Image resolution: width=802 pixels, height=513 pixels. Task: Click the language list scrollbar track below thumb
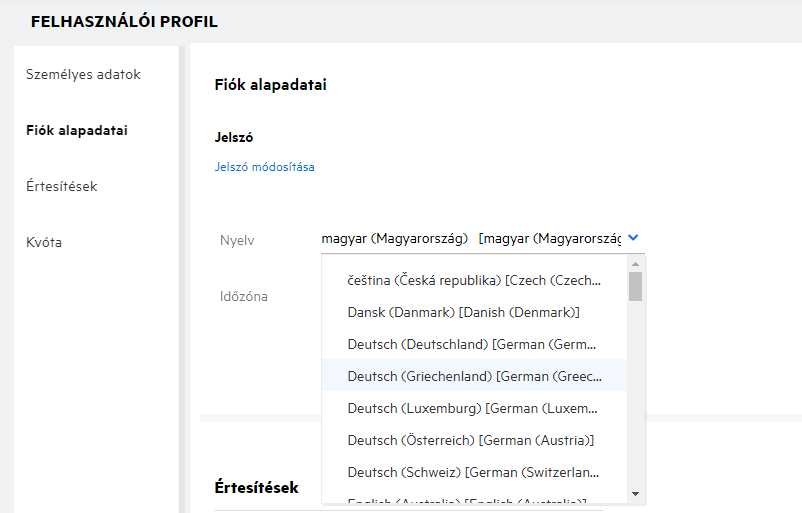click(635, 400)
